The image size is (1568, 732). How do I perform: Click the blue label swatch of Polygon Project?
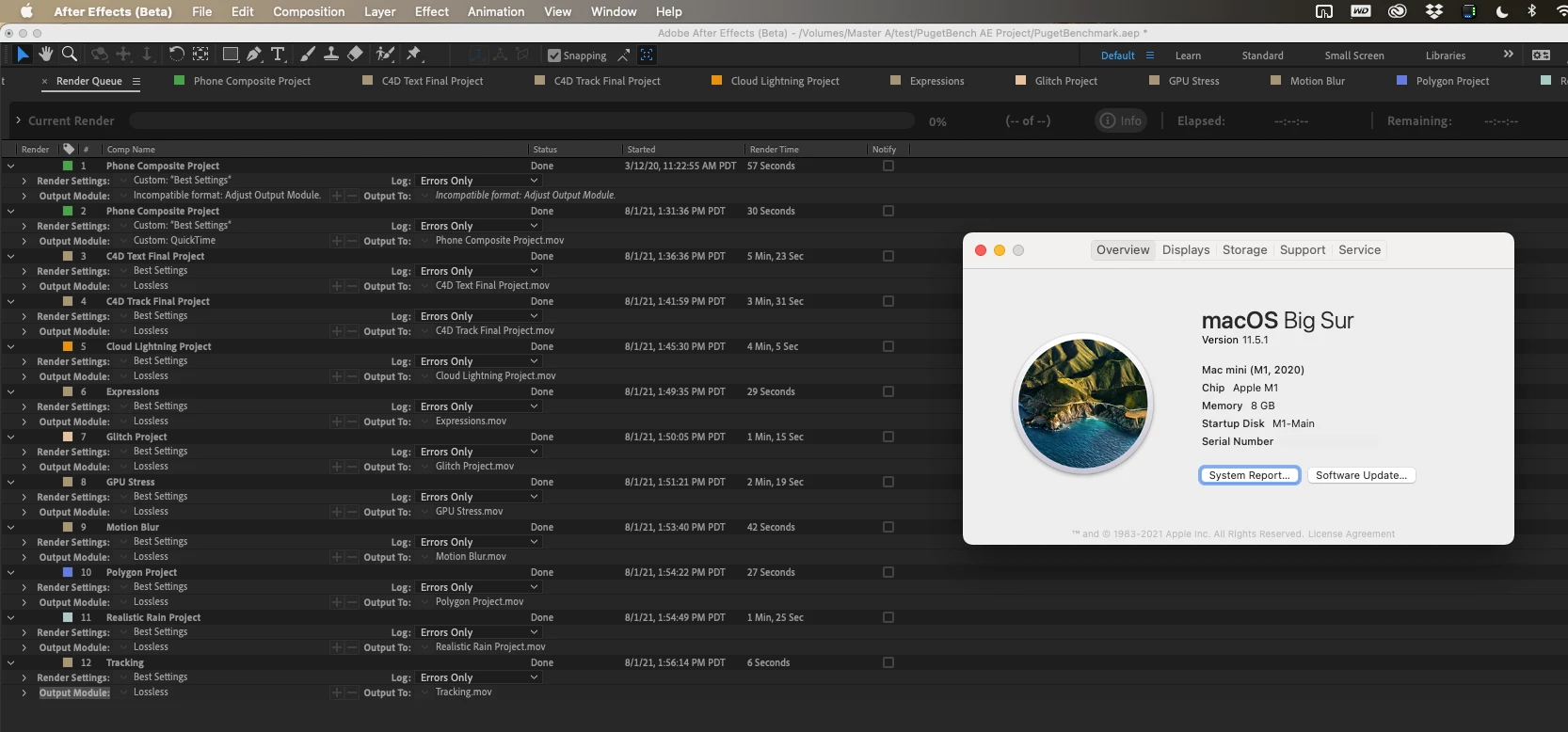pyautogui.click(x=68, y=572)
